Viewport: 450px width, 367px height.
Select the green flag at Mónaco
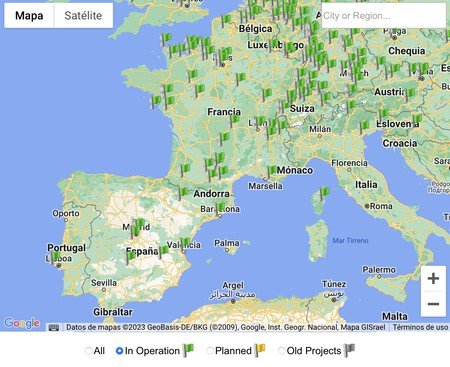271,172
